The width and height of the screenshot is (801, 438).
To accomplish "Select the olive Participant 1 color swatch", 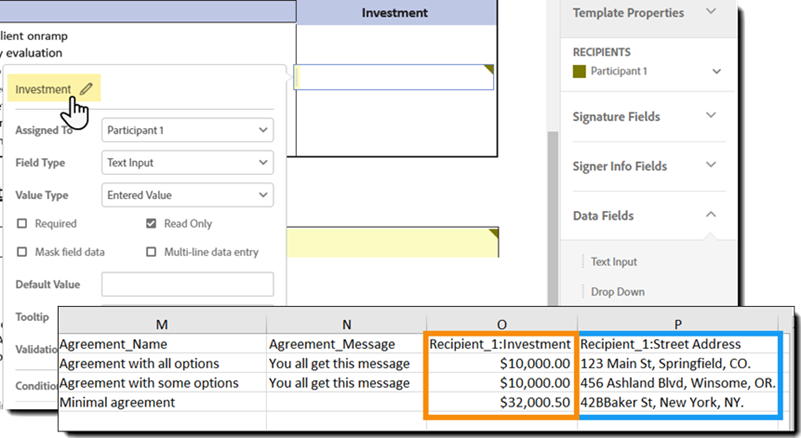I will [x=578, y=72].
